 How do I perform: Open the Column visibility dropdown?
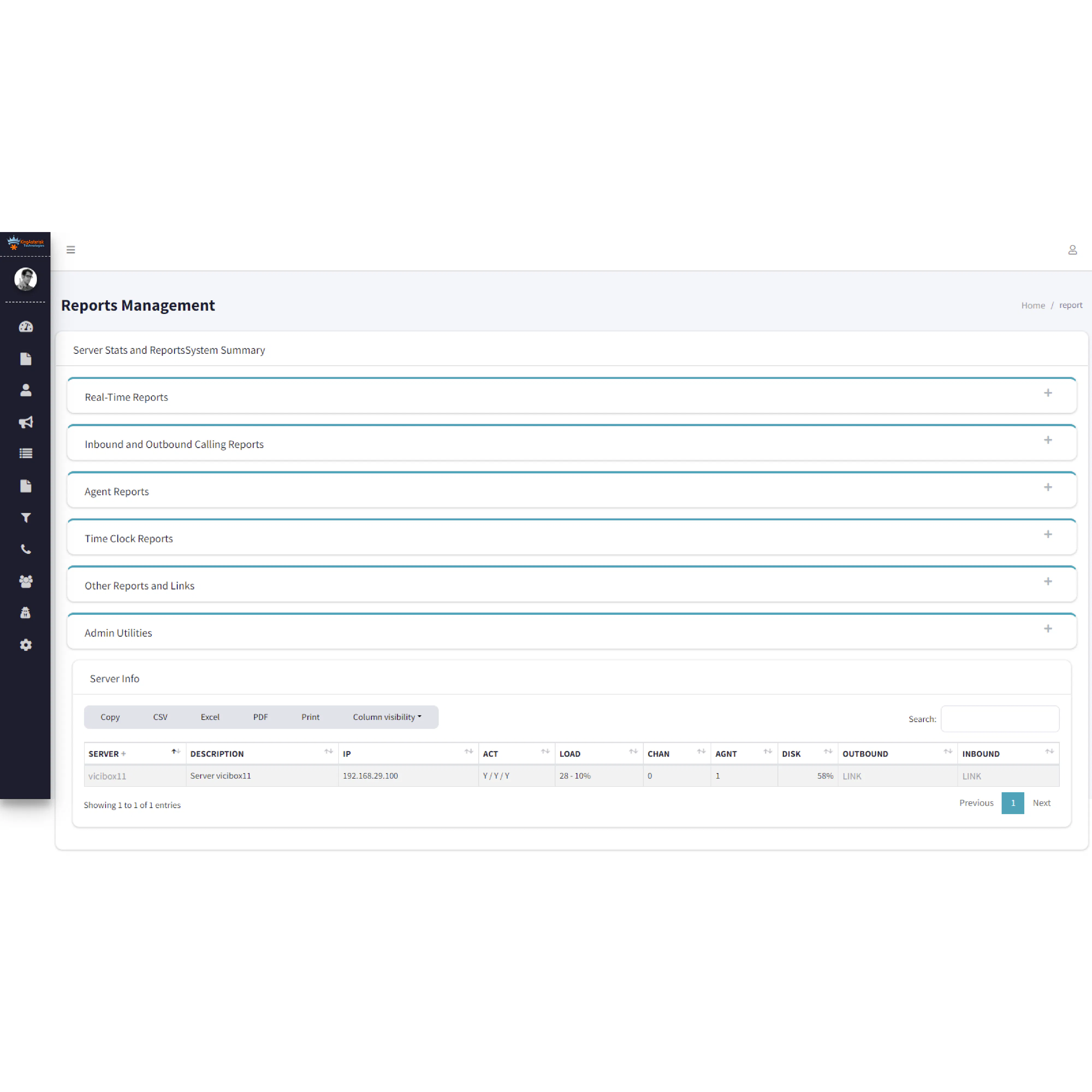[387, 717]
